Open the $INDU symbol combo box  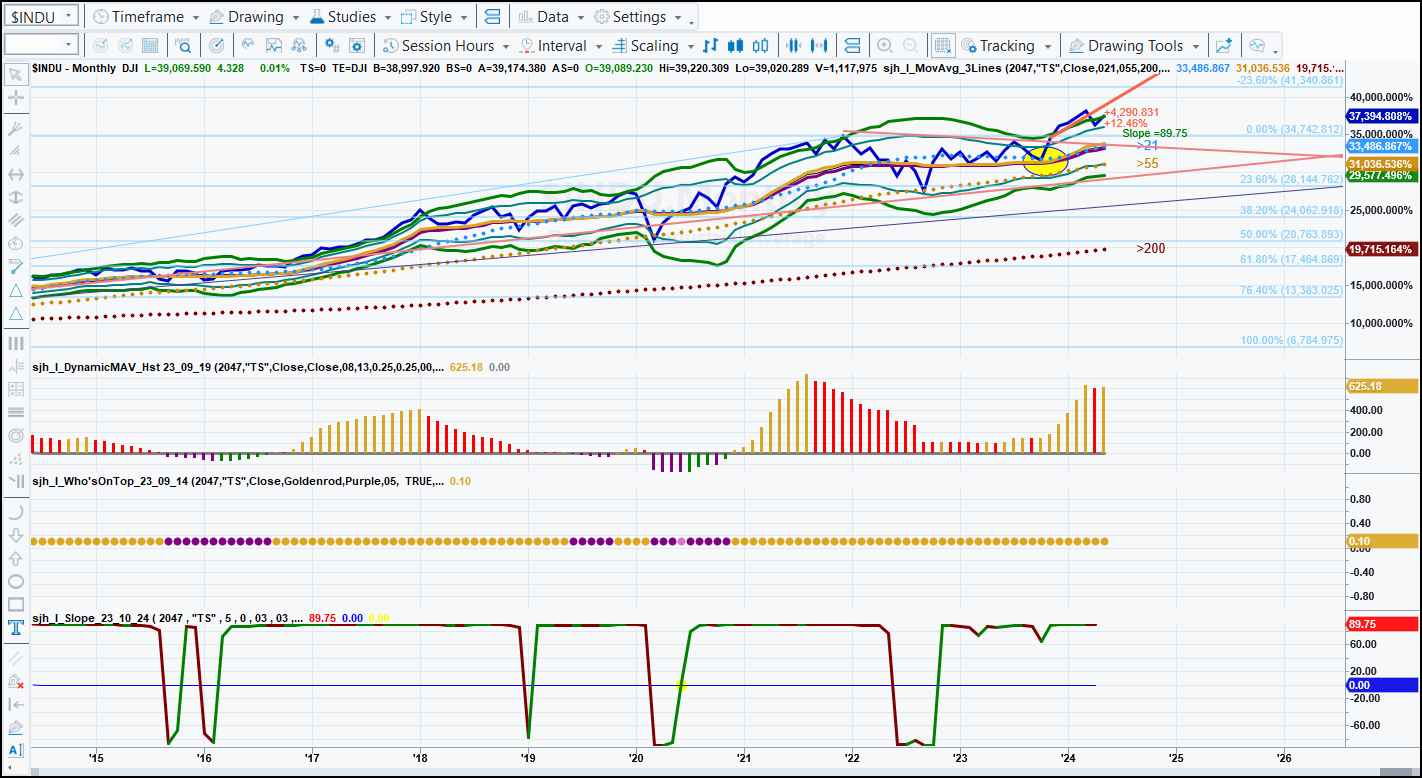click(x=40, y=16)
